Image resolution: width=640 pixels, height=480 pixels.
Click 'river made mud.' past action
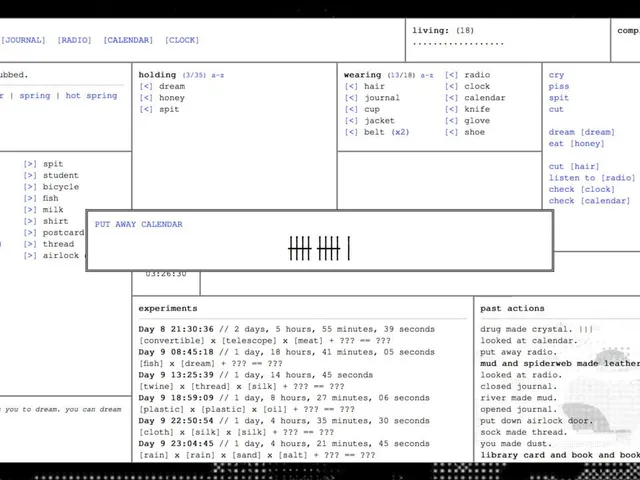point(518,398)
